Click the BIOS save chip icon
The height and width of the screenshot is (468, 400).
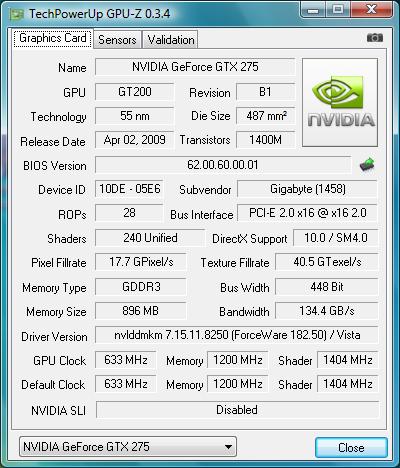coord(367,164)
